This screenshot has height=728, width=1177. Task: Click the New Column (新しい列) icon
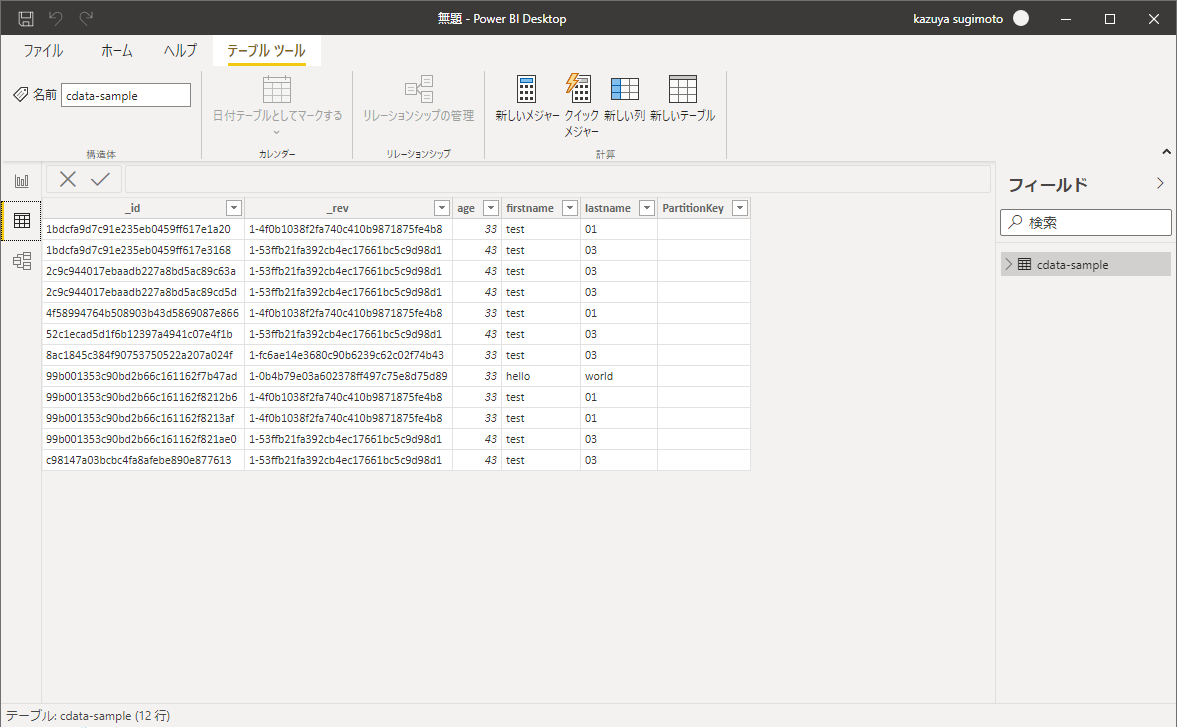click(624, 90)
